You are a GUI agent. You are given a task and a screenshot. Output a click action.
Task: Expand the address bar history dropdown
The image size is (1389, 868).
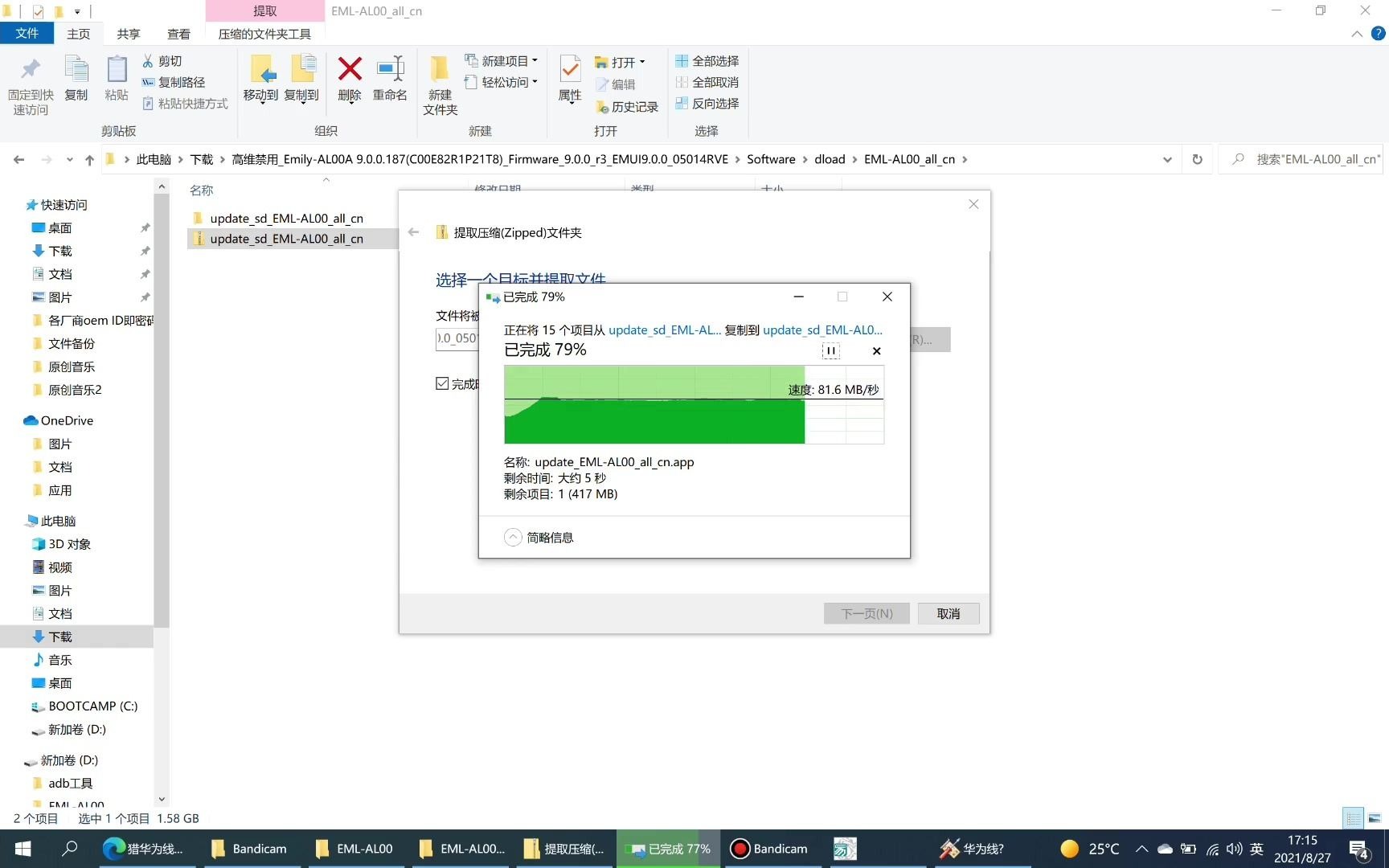tap(1167, 159)
